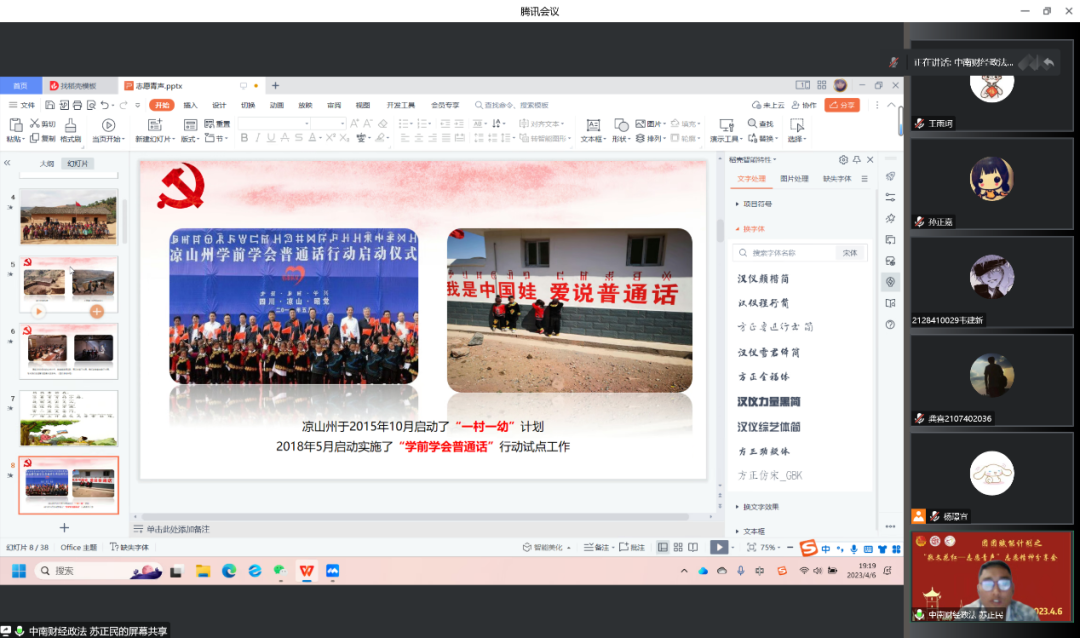The image size is (1080, 638).
Task: Switch to normal view in status bar
Action: click(662, 547)
